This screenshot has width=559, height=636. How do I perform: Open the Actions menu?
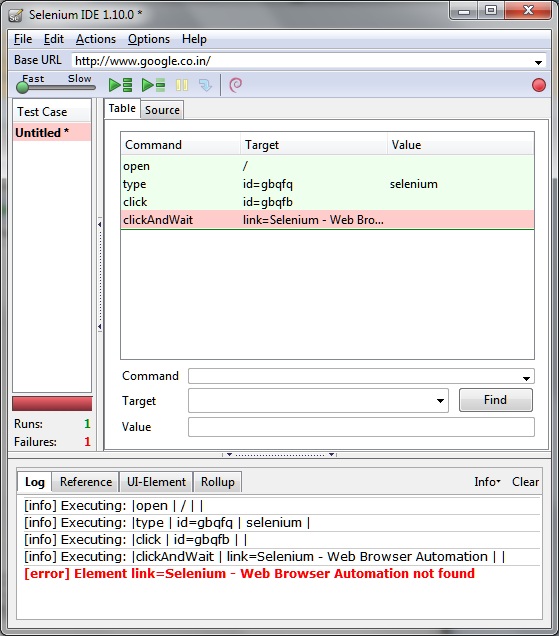coord(96,39)
